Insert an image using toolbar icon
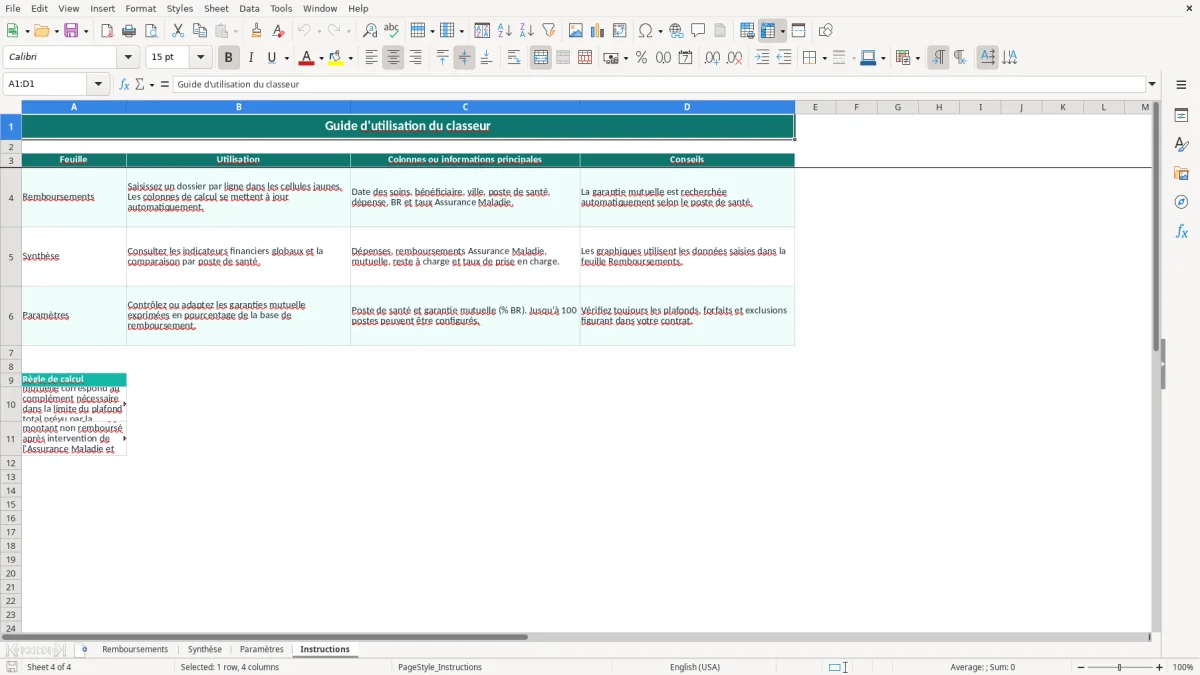The height and width of the screenshot is (675, 1200). (576, 31)
